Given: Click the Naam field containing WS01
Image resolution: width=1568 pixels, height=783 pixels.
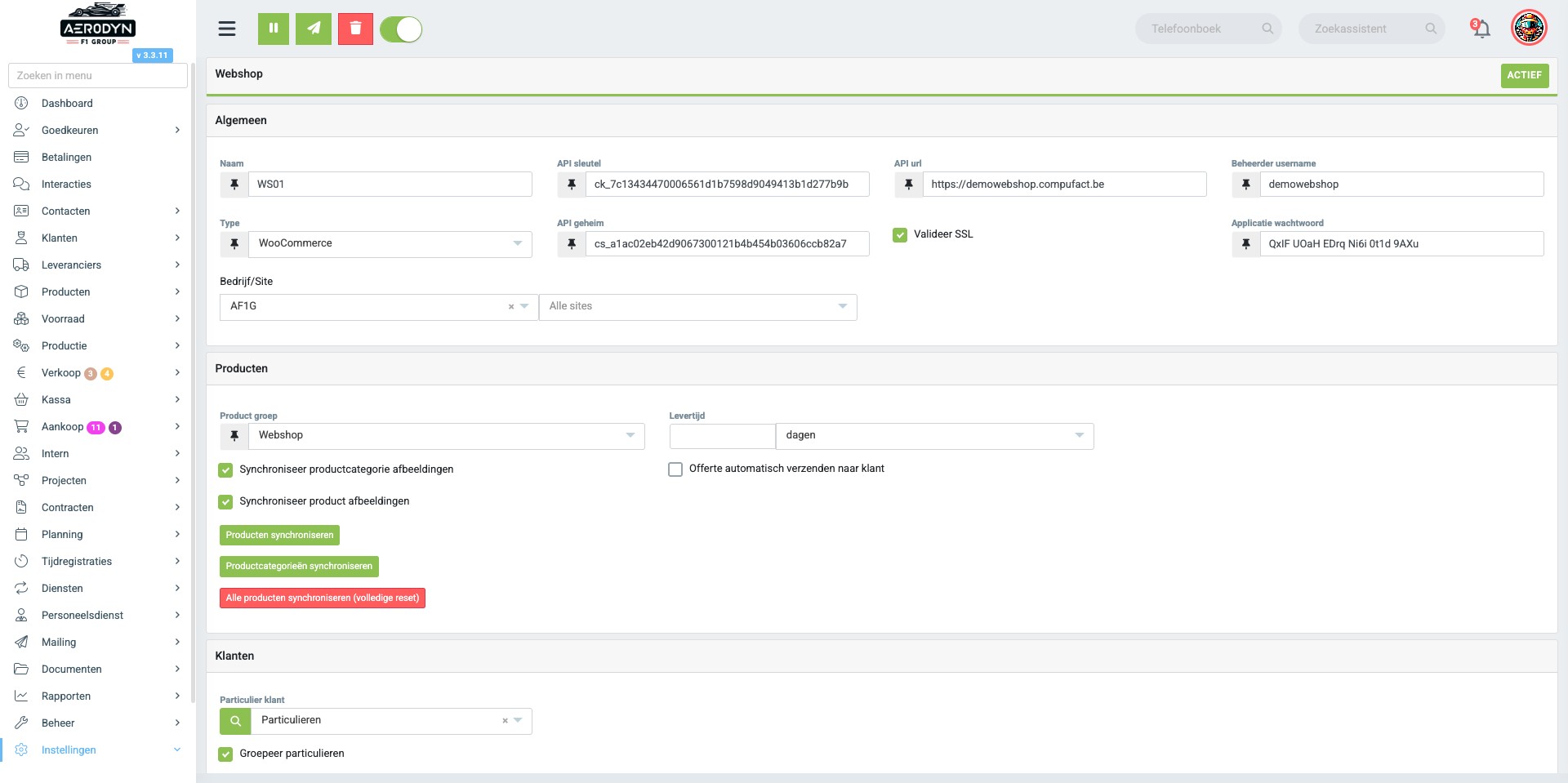Looking at the screenshot, I should pos(390,185).
